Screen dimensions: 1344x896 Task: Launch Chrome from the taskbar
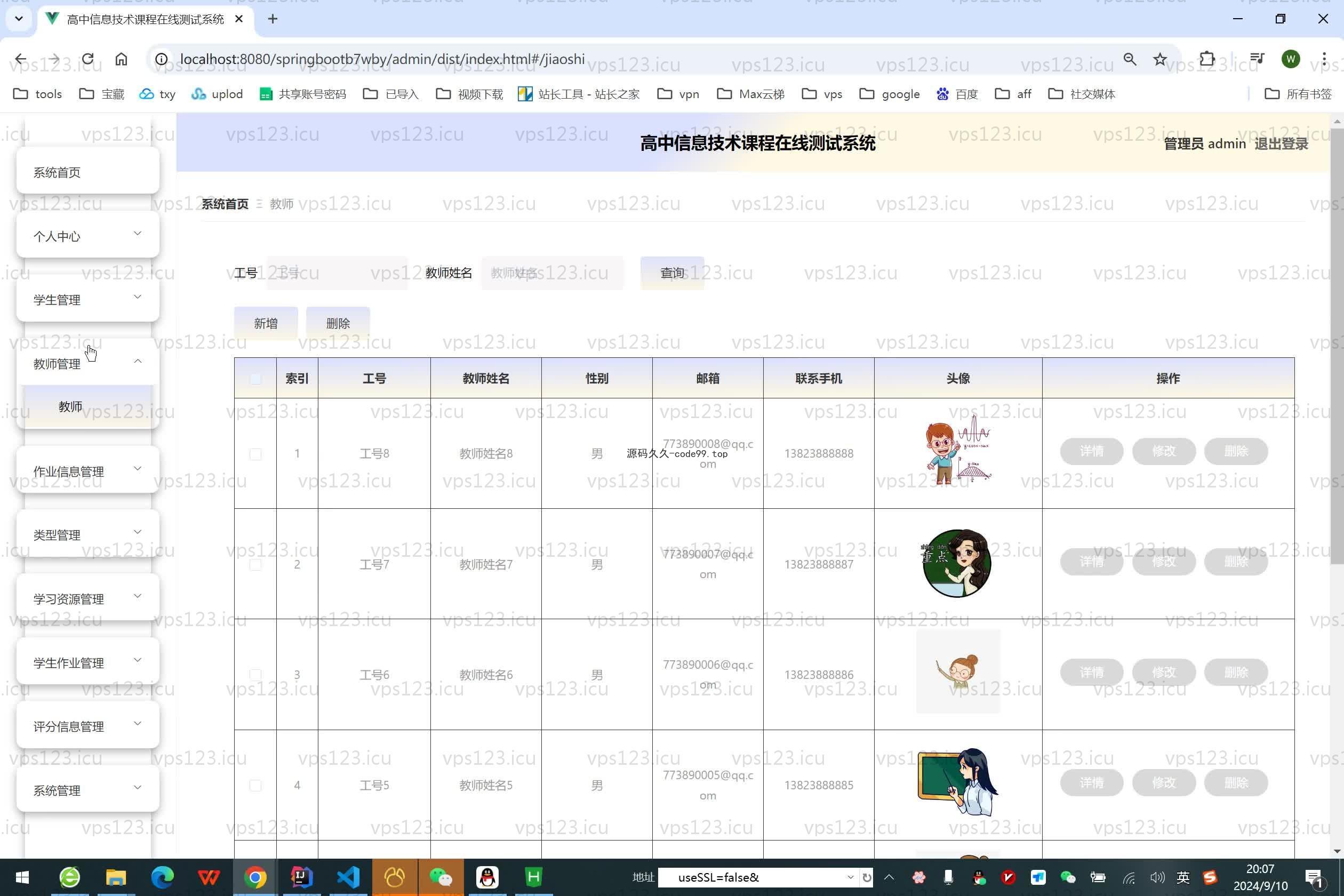pos(255,877)
